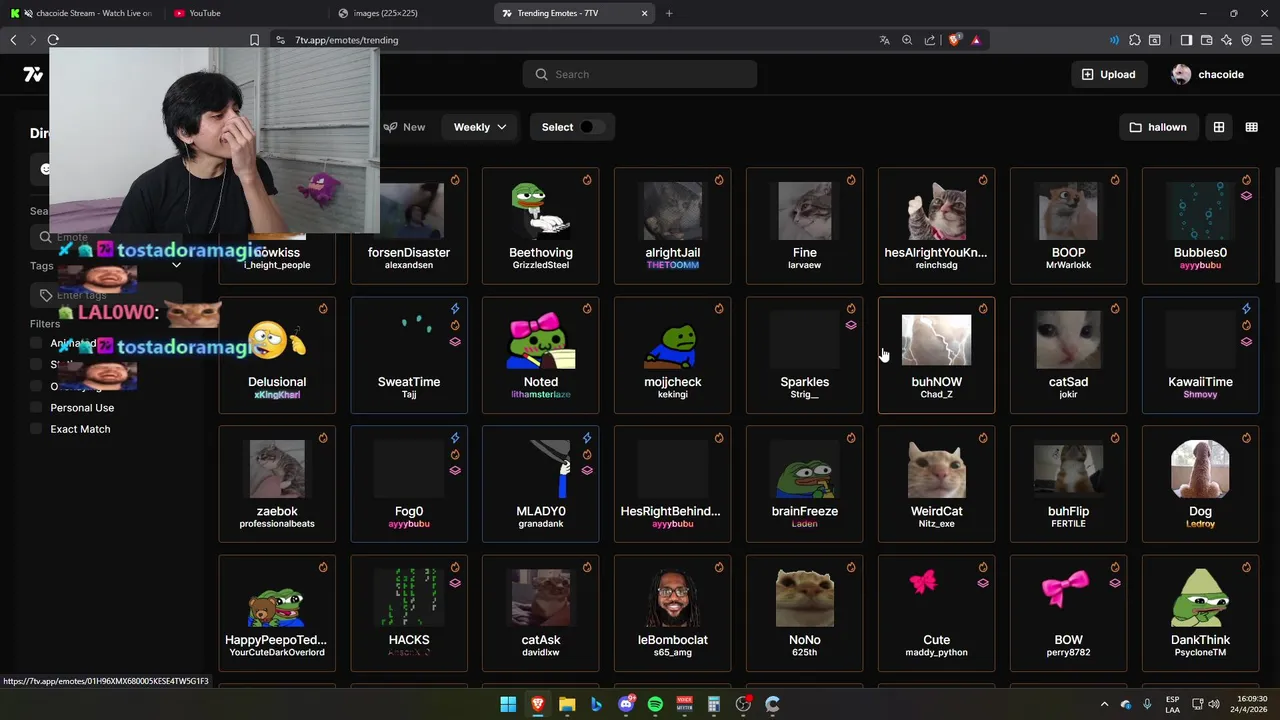Open the page translate icon
Image resolution: width=1280 pixels, height=720 pixels.
(x=884, y=40)
